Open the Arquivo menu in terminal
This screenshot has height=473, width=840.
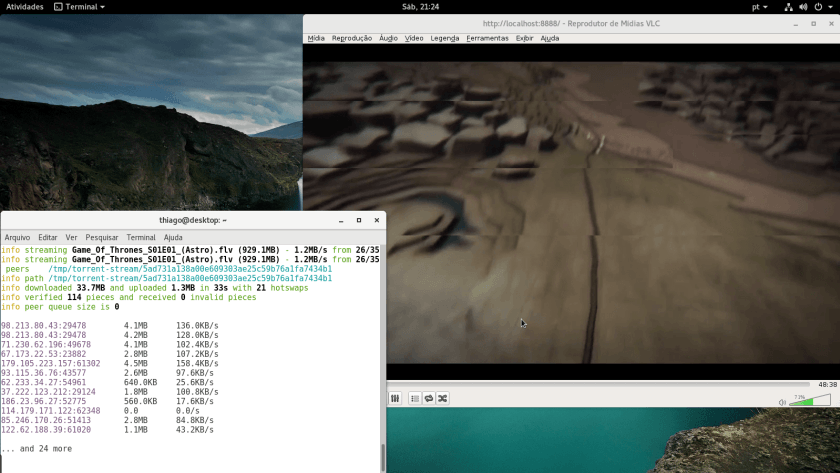(x=17, y=237)
